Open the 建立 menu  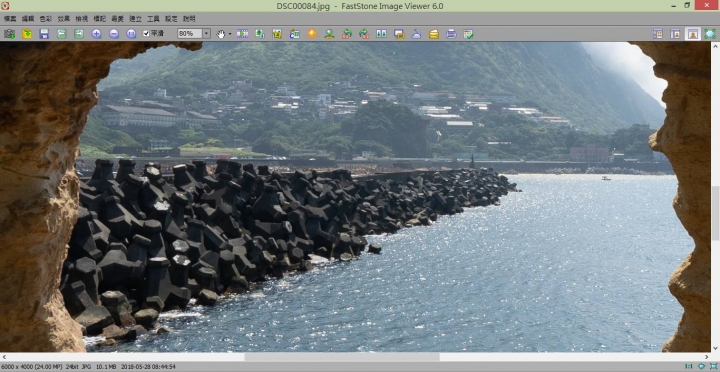[x=135, y=19]
